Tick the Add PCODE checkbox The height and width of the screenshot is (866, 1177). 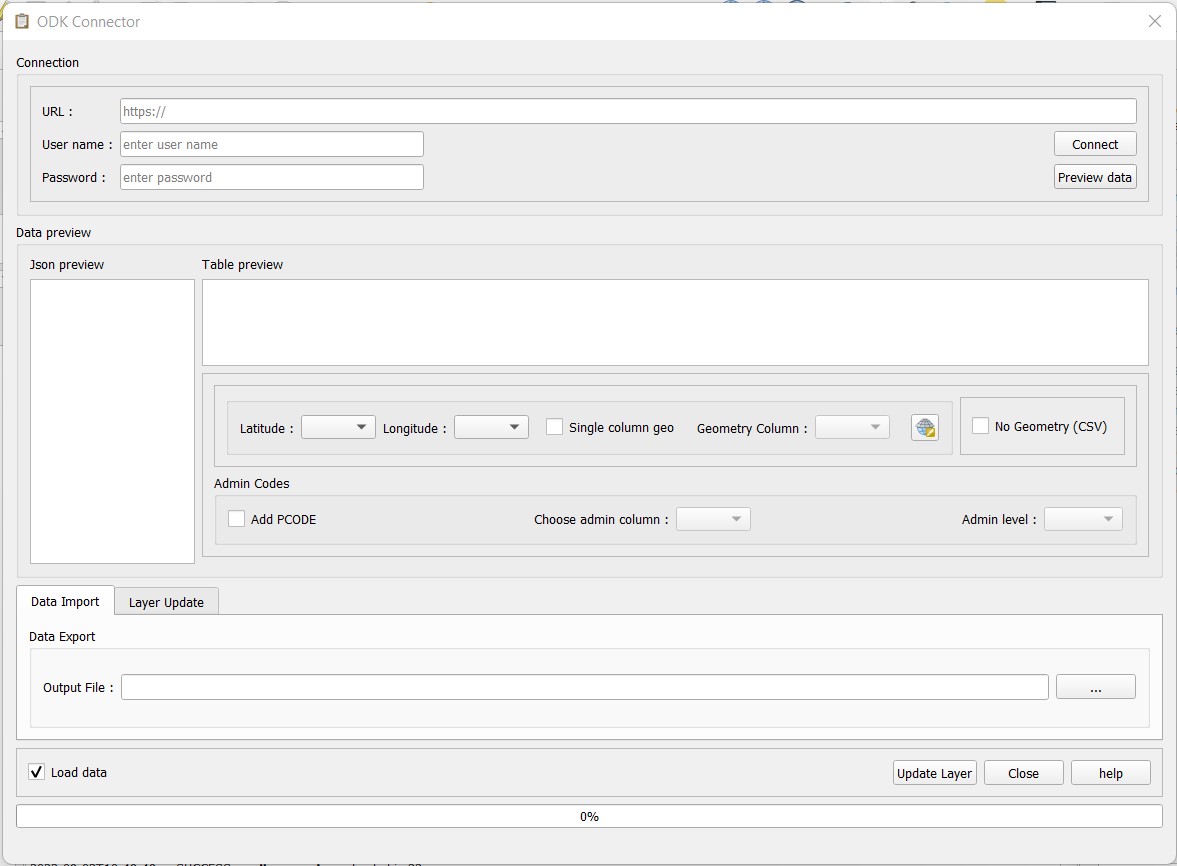tap(236, 519)
